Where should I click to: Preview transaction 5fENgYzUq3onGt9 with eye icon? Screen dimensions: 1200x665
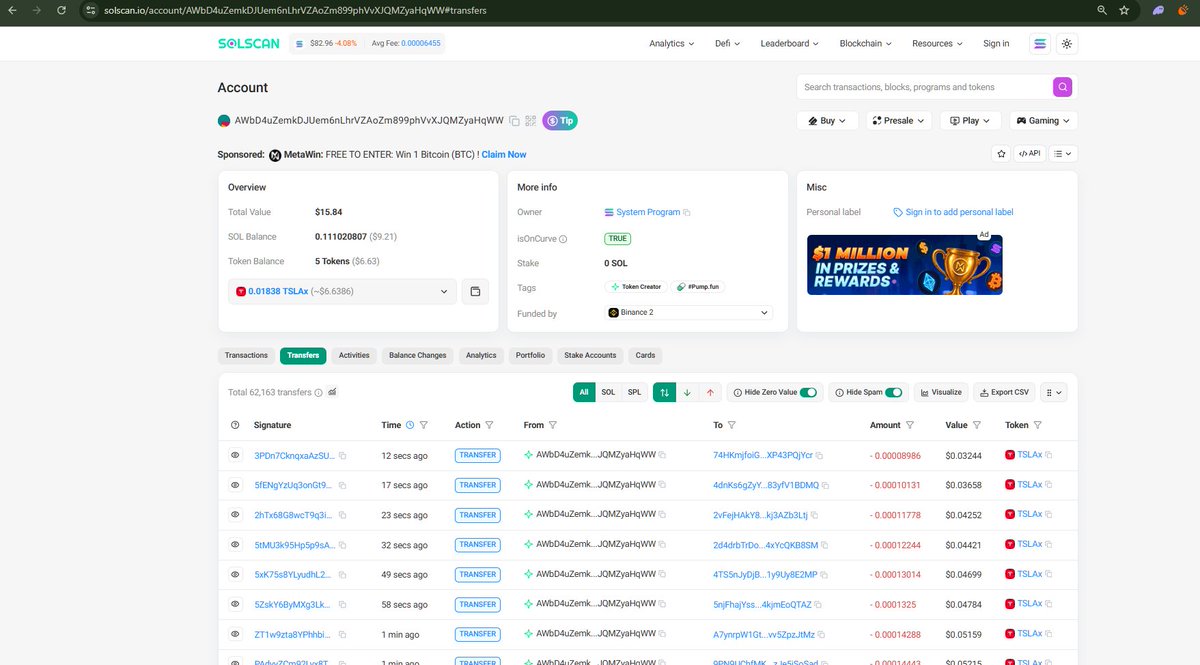point(235,485)
